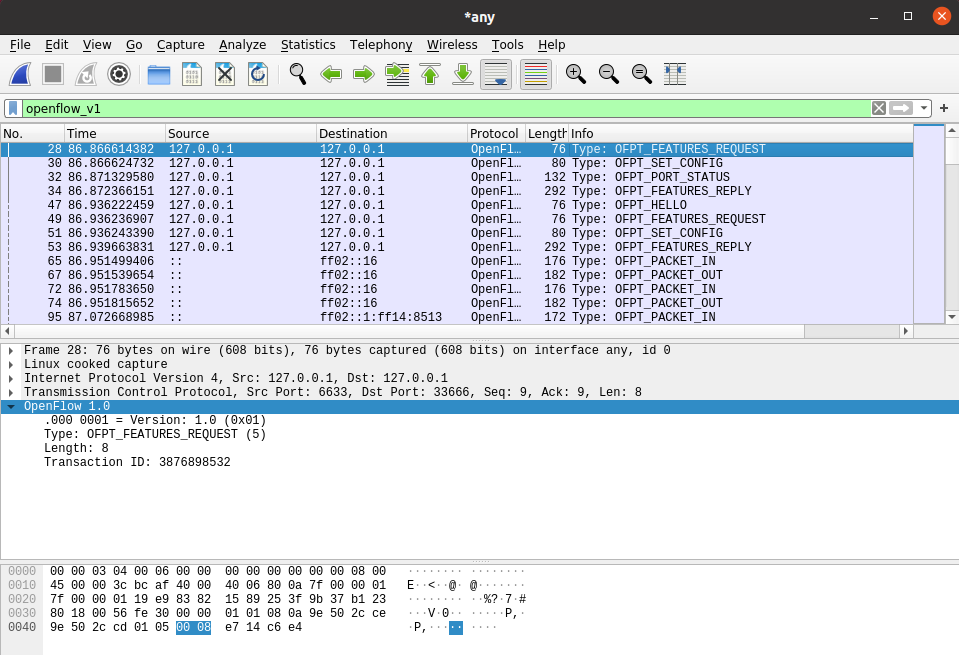Click the plus button to add filter button
Image resolution: width=959 pixels, height=655 pixels.
[943, 108]
